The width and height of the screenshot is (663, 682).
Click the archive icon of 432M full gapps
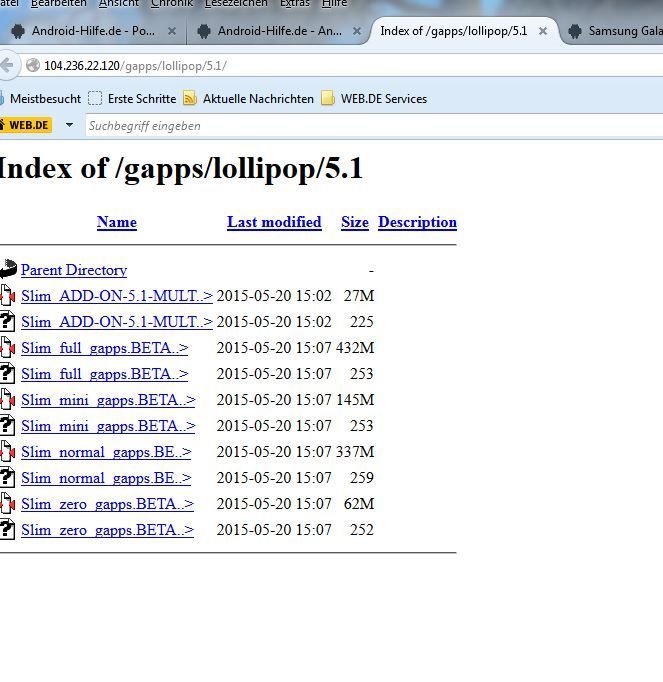pos(7,347)
